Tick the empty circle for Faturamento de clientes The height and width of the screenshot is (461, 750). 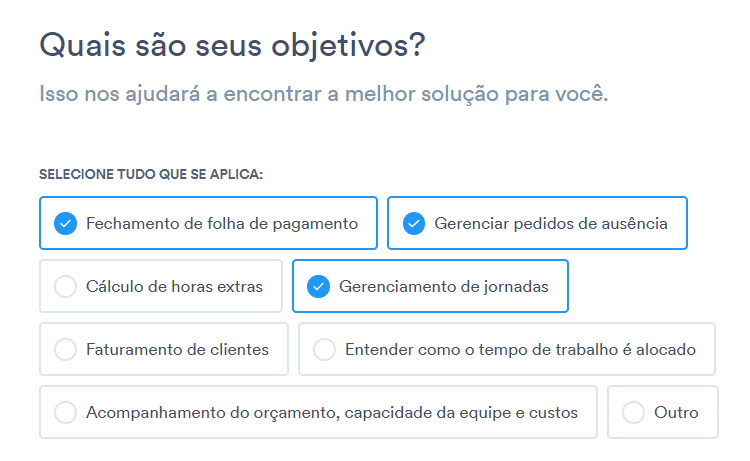click(x=66, y=350)
